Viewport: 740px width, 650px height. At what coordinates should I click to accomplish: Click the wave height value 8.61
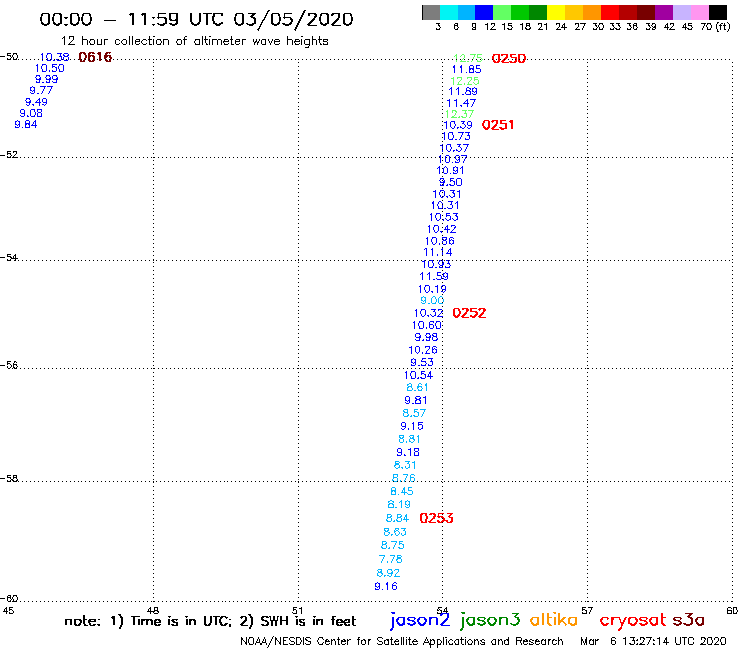click(417, 388)
